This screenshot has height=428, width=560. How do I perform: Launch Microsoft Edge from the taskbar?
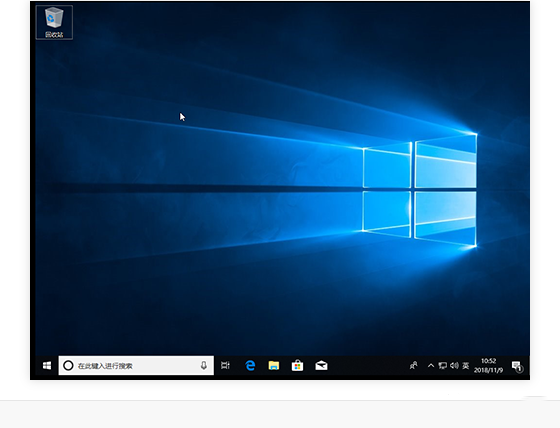[250, 365]
